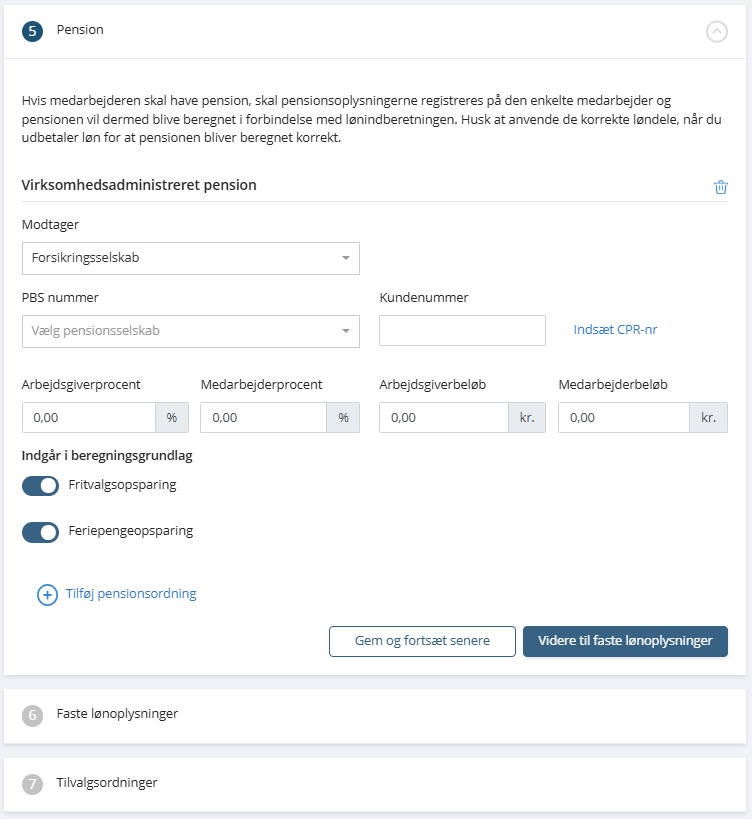Click the step 5 number badge

tap(32, 31)
